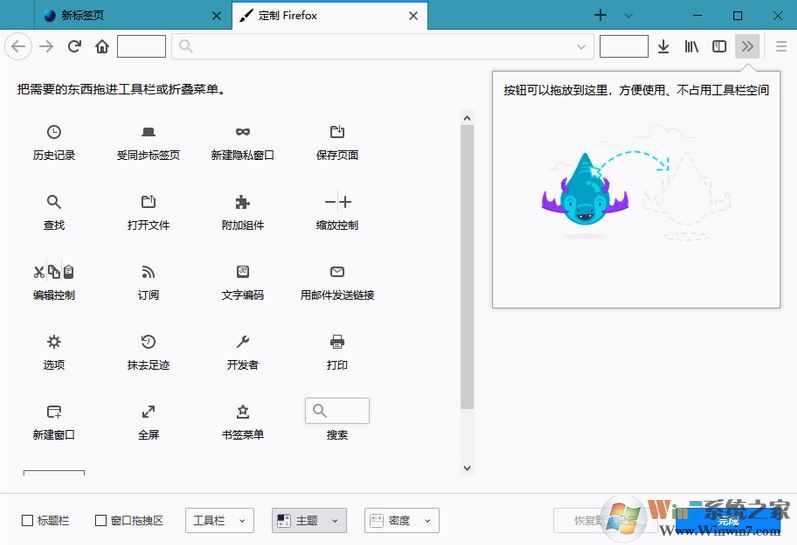Click the downloads arrow toolbar icon
This screenshot has height=545, width=797.
click(x=663, y=47)
